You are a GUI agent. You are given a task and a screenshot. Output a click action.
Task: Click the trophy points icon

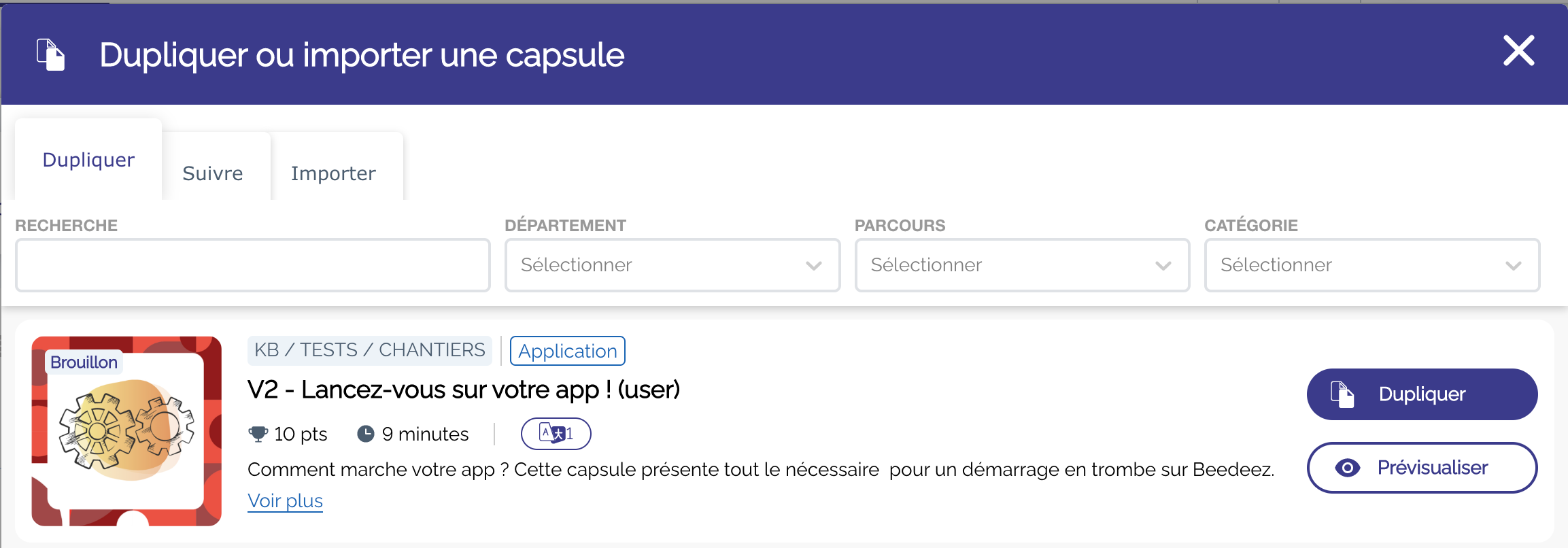pos(258,434)
